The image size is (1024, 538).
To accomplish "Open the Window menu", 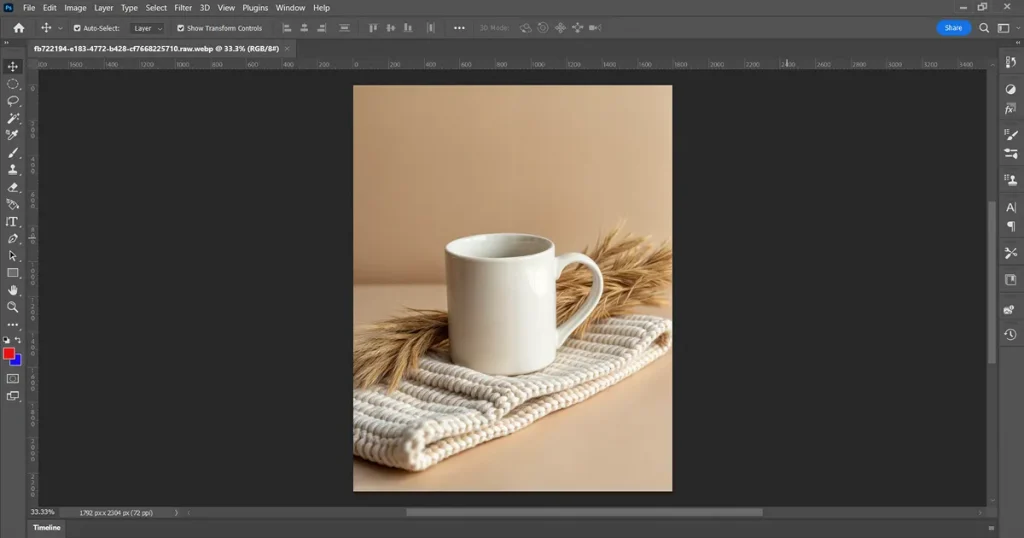I will click(x=290, y=8).
